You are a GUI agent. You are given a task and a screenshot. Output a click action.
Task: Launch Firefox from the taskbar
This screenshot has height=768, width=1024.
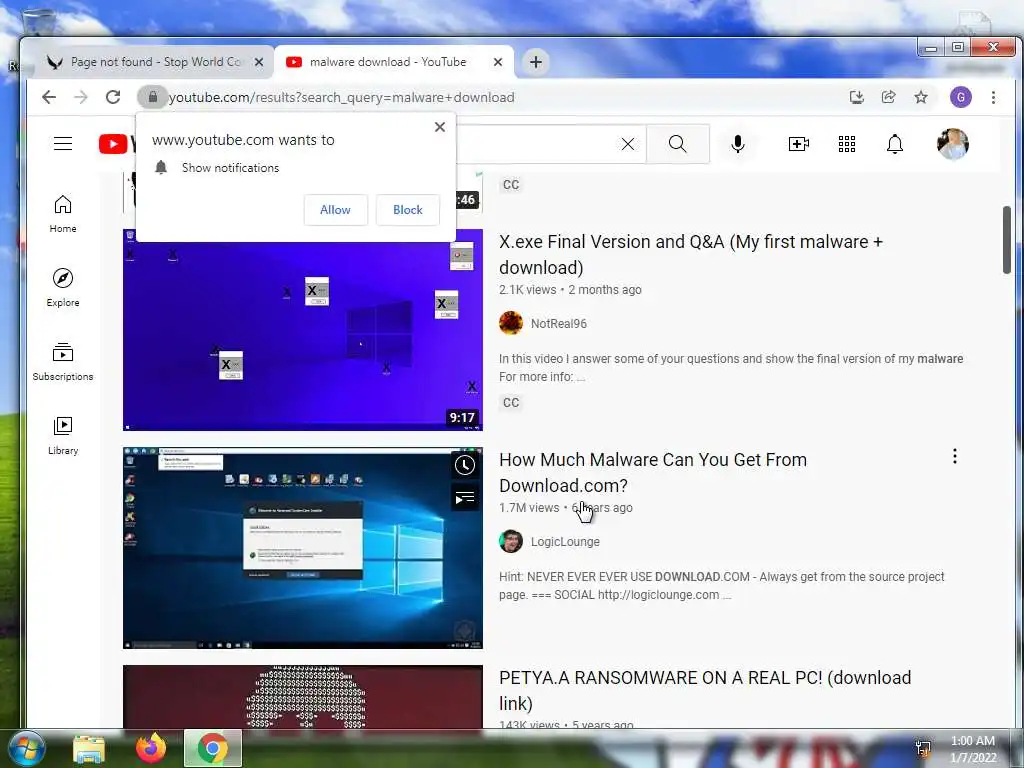point(151,748)
